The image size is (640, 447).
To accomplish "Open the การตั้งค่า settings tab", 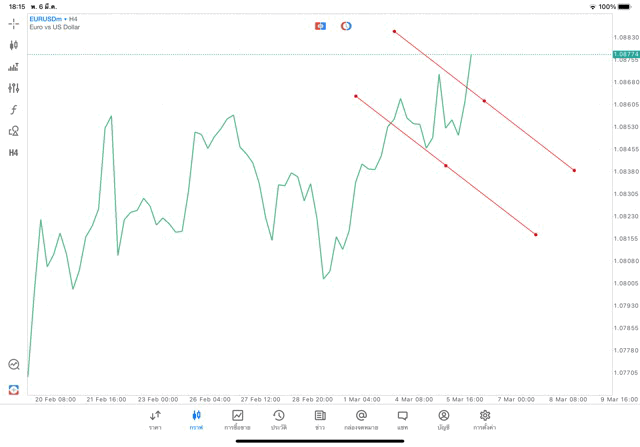I will 485,420.
